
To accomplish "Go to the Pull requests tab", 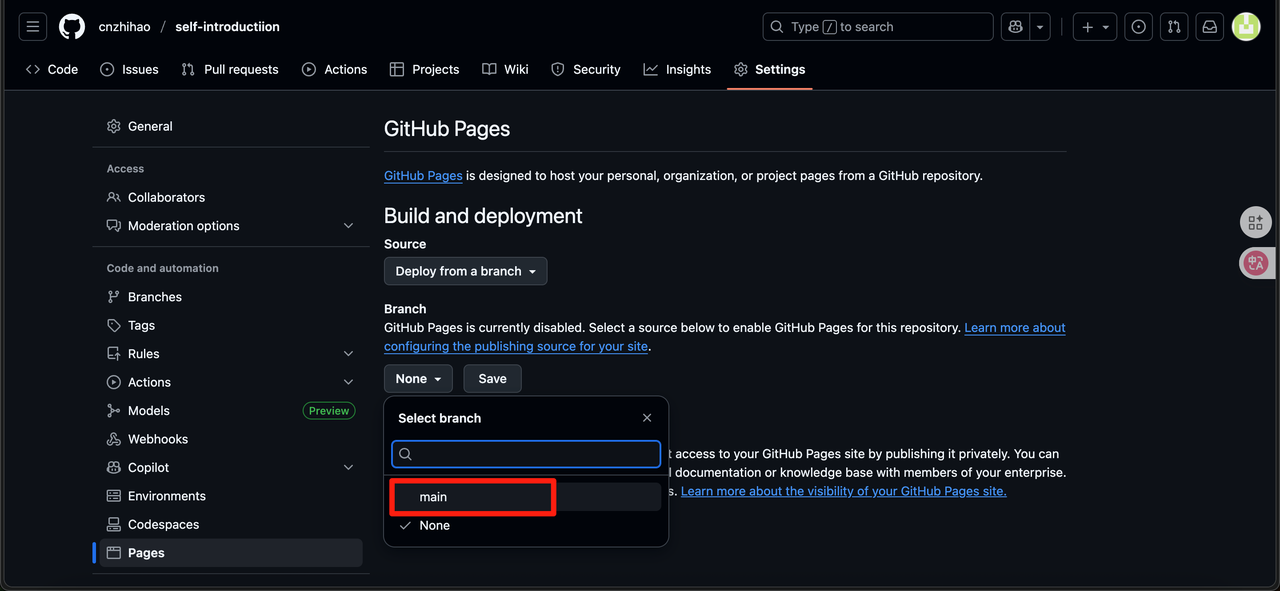I will pyautogui.click(x=230, y=69).
